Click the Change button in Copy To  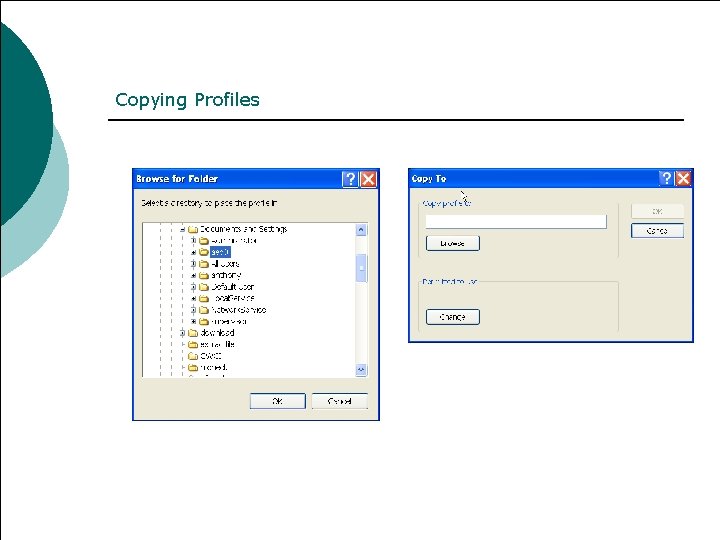tap(453, 317)
